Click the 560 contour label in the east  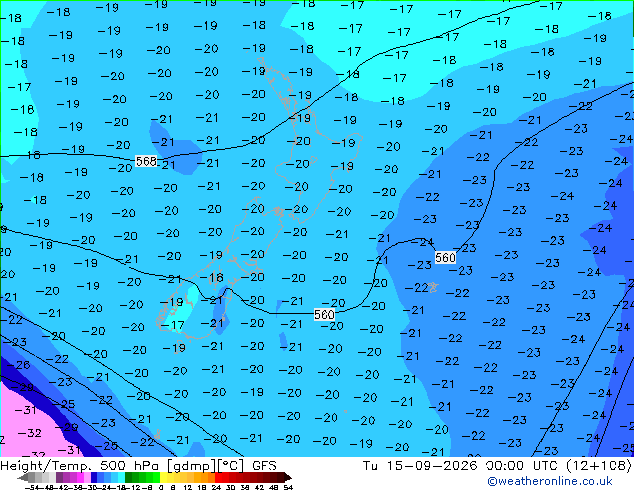(445, 257)
